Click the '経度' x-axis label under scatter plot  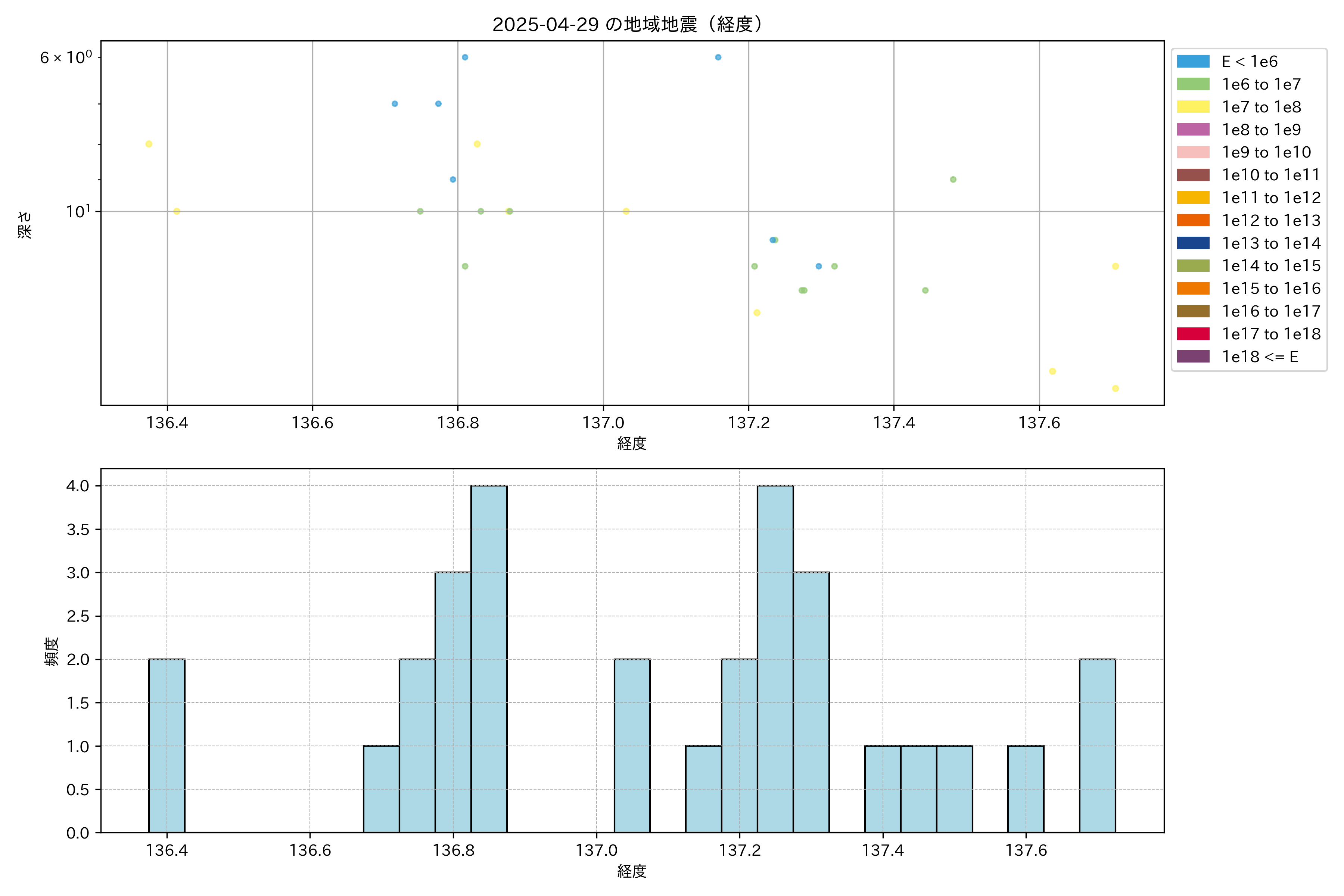point(631,444)
